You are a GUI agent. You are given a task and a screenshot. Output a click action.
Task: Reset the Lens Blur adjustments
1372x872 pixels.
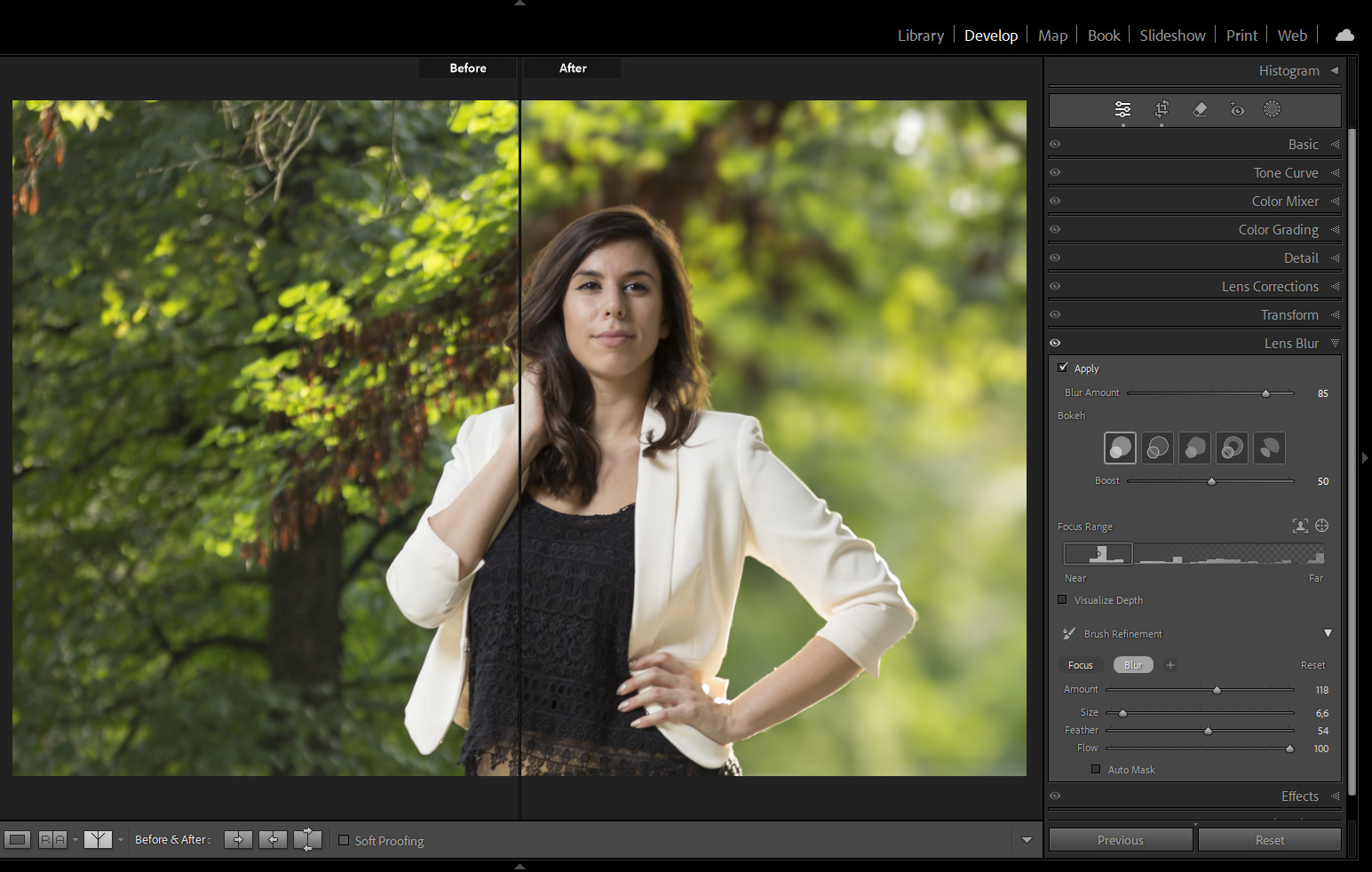coord(1269,839)
